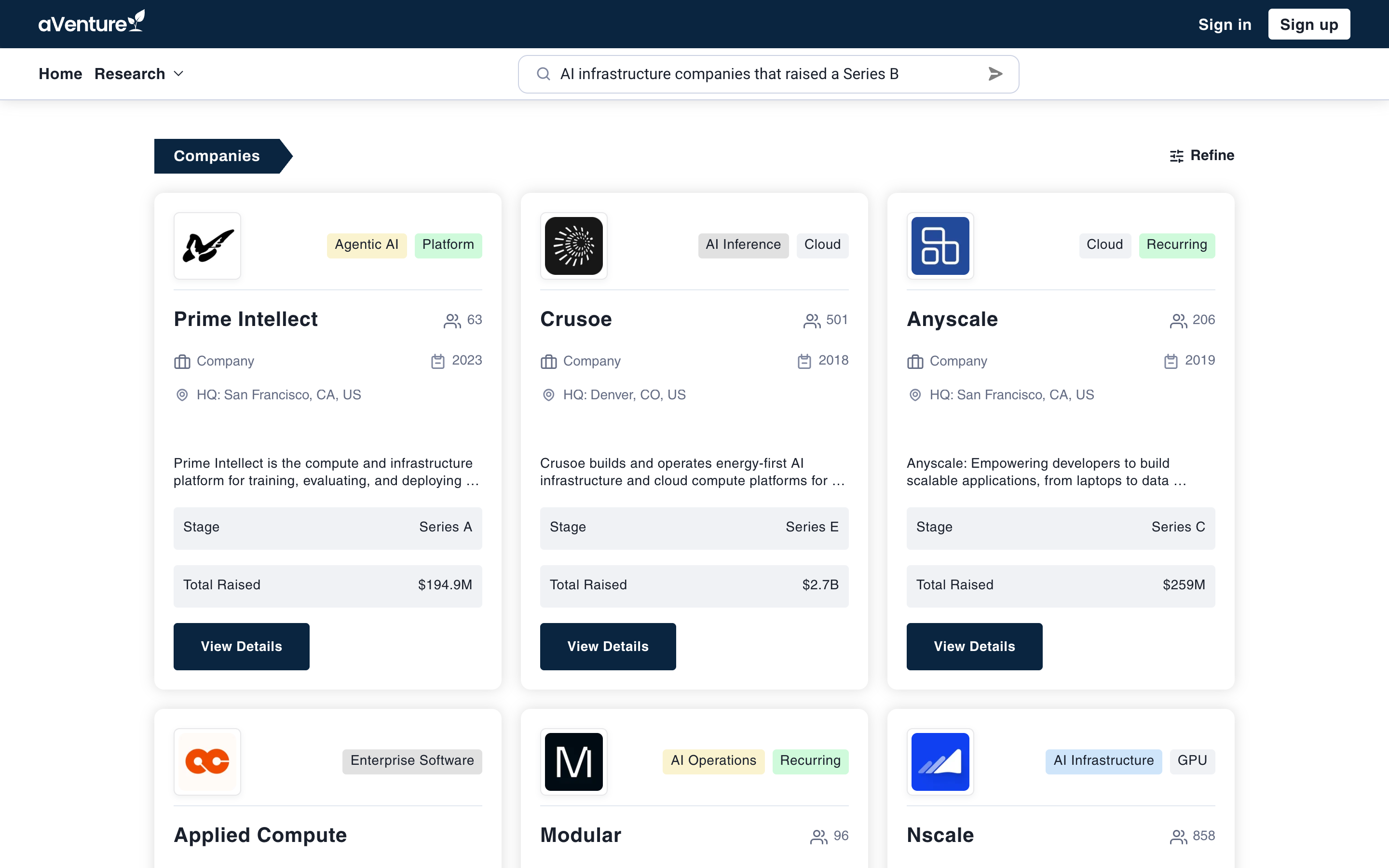Click Sign in link

coord(1224,24)
